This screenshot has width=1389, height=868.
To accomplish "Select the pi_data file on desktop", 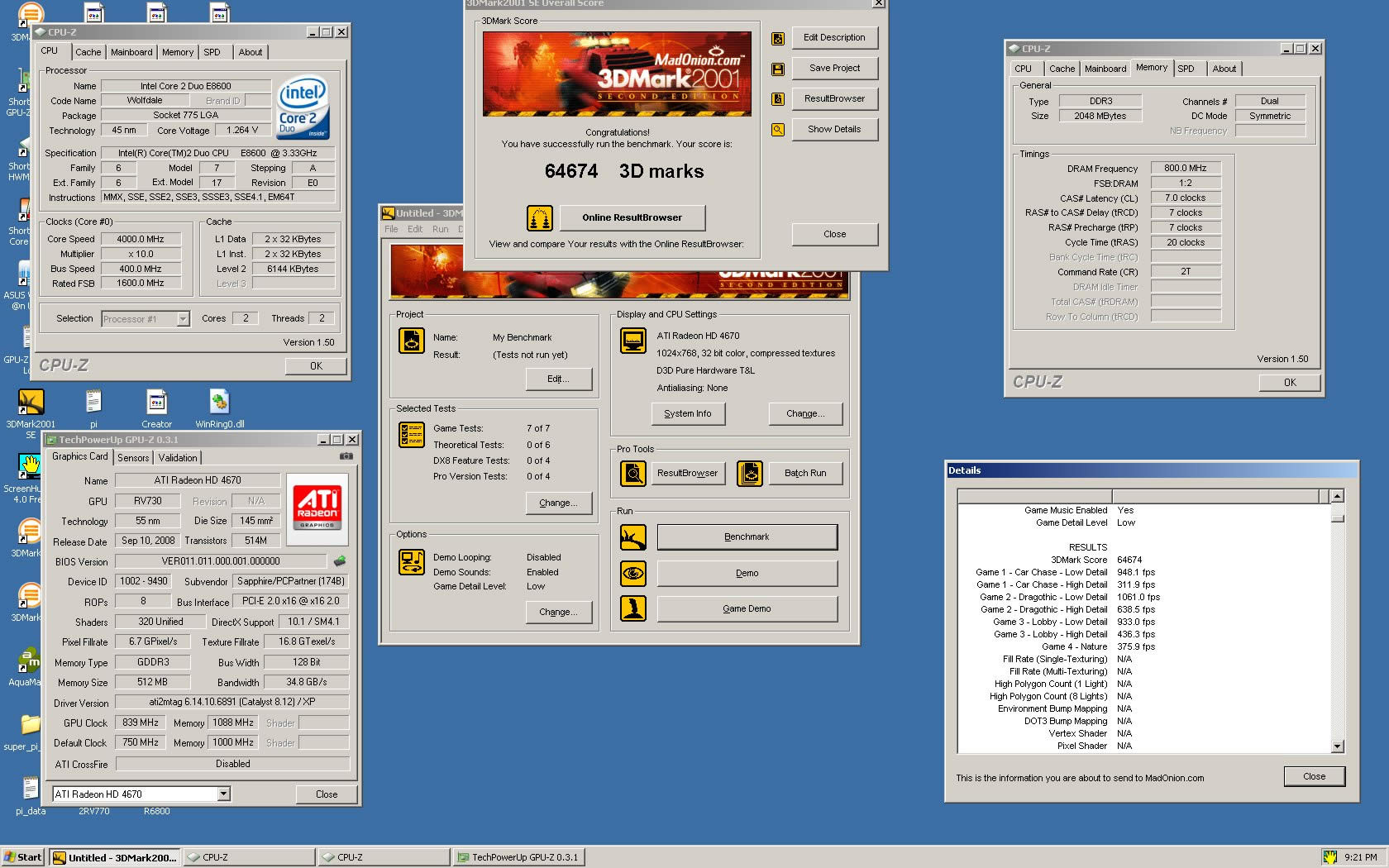I will 31,796.
